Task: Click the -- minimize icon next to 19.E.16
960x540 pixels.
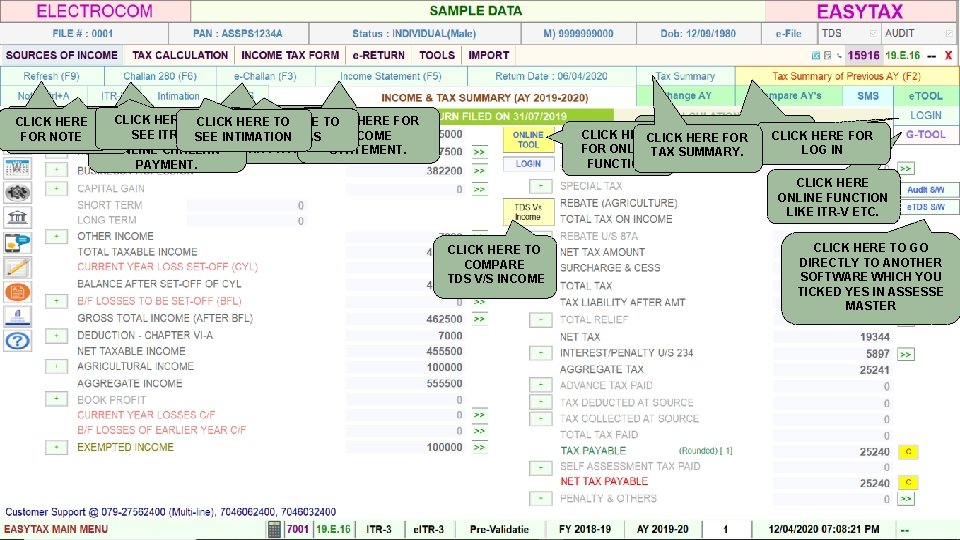Action: point(932,56)
